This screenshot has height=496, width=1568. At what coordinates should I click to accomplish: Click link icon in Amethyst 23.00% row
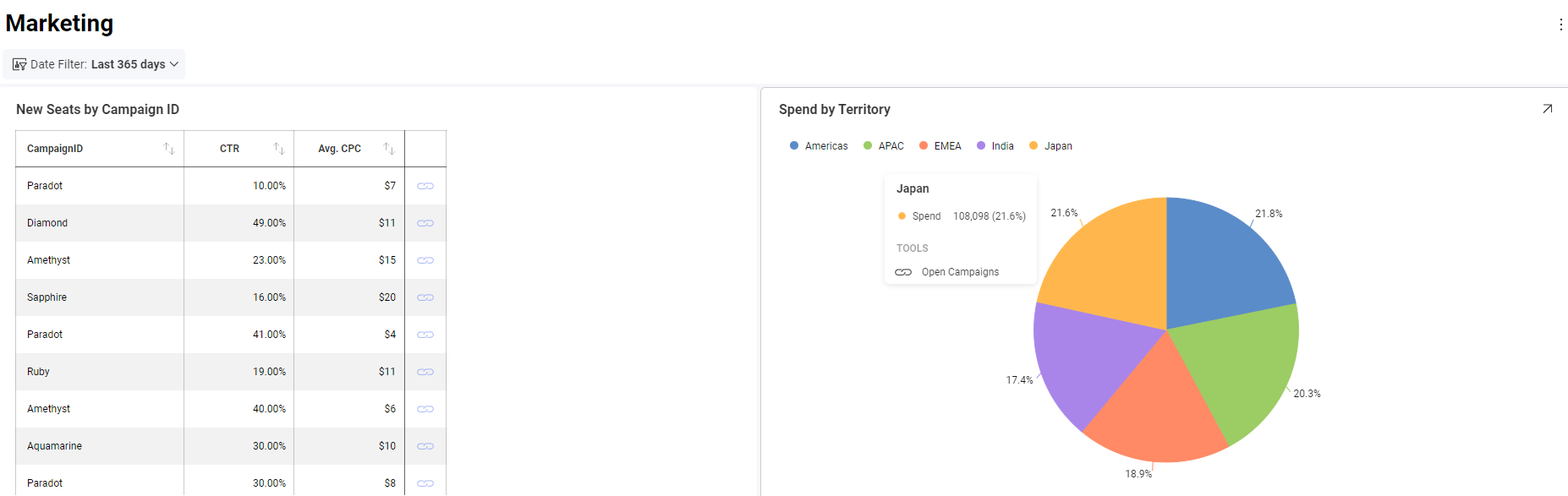(425, 260)
